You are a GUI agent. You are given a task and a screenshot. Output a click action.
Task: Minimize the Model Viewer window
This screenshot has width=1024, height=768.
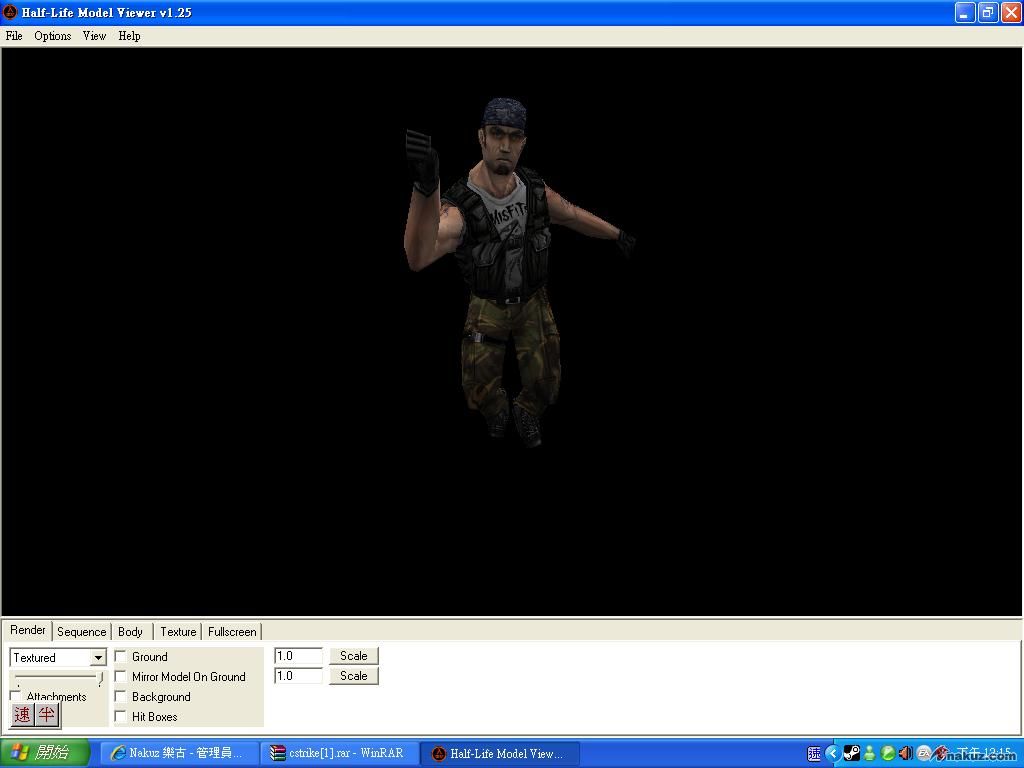point(965,12)
